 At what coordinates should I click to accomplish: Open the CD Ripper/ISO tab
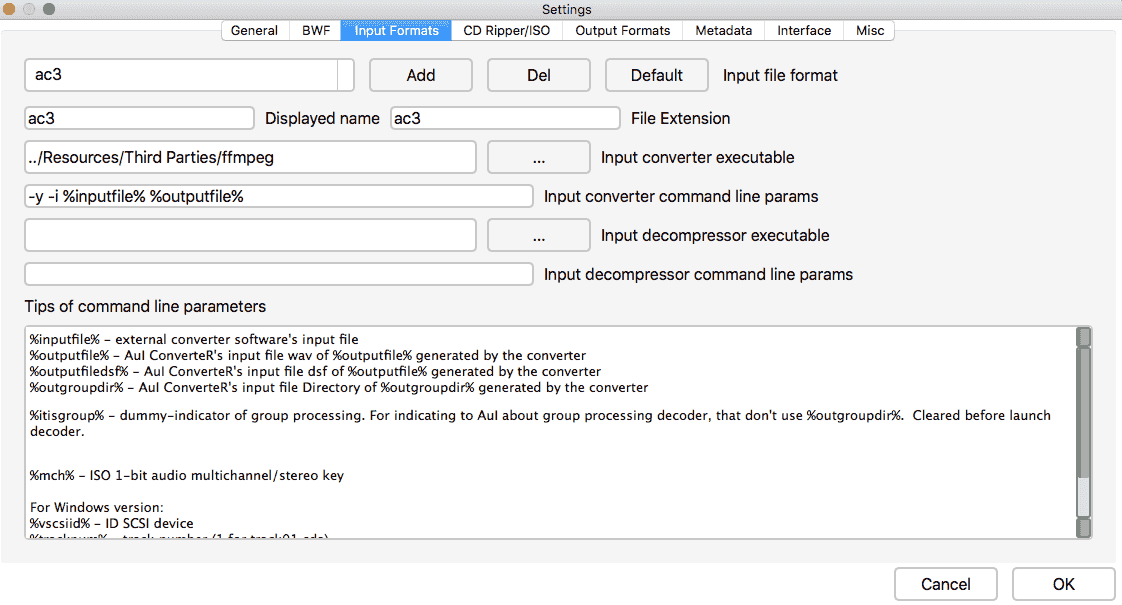click(x=507, y=31)
